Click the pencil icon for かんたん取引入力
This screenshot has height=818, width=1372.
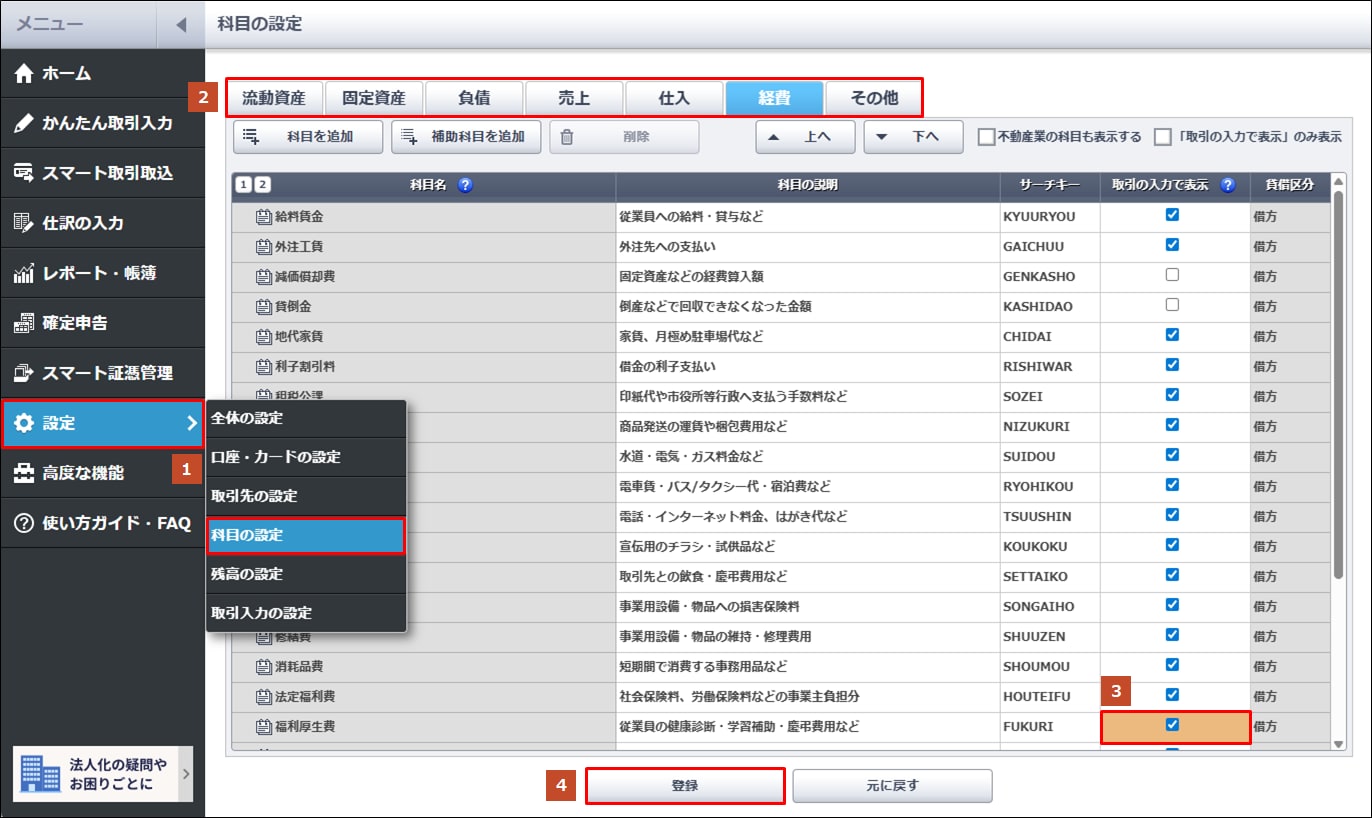tap(24, 123)
